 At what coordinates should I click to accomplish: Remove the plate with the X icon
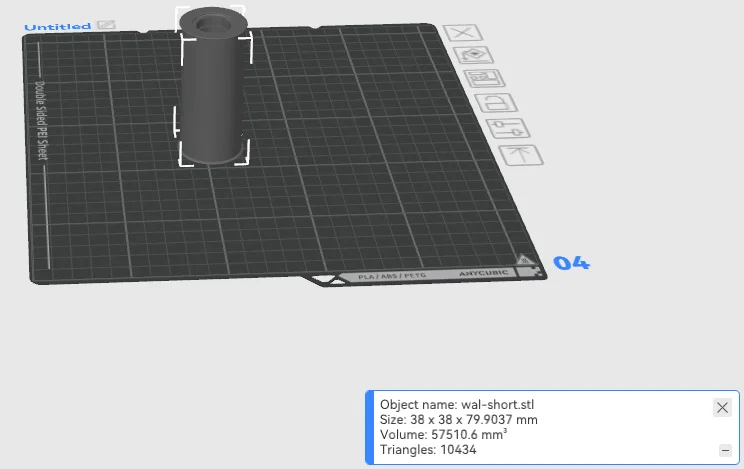click(x=463, y=33)
